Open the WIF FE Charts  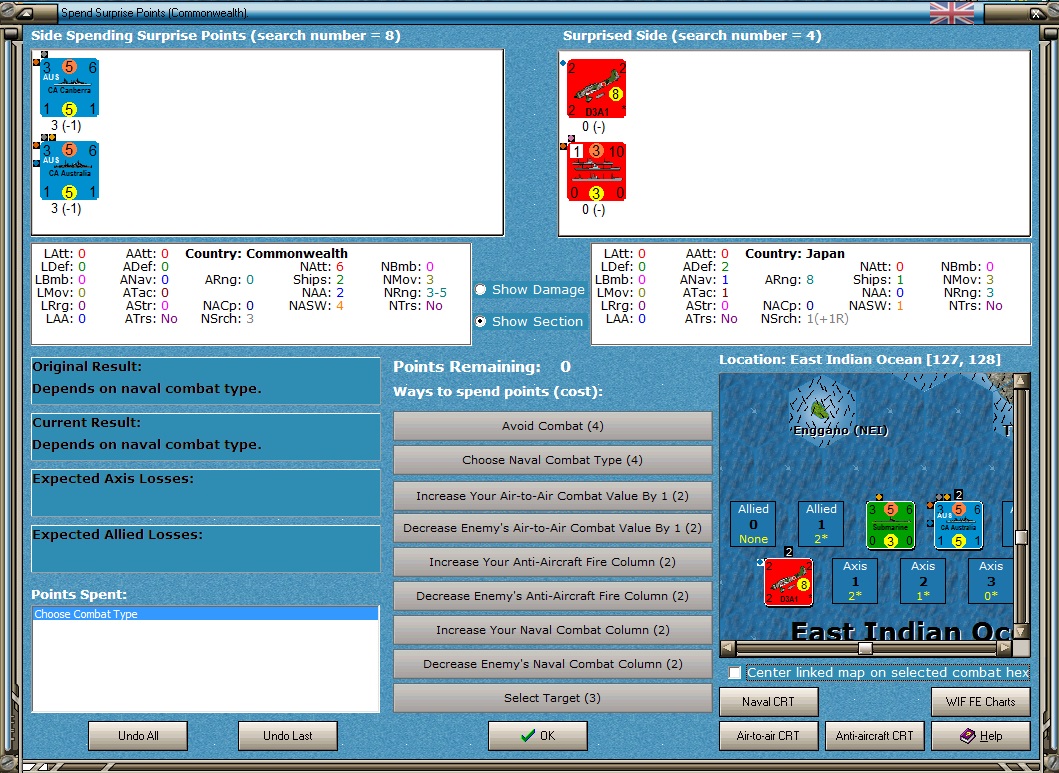[981, 701]
